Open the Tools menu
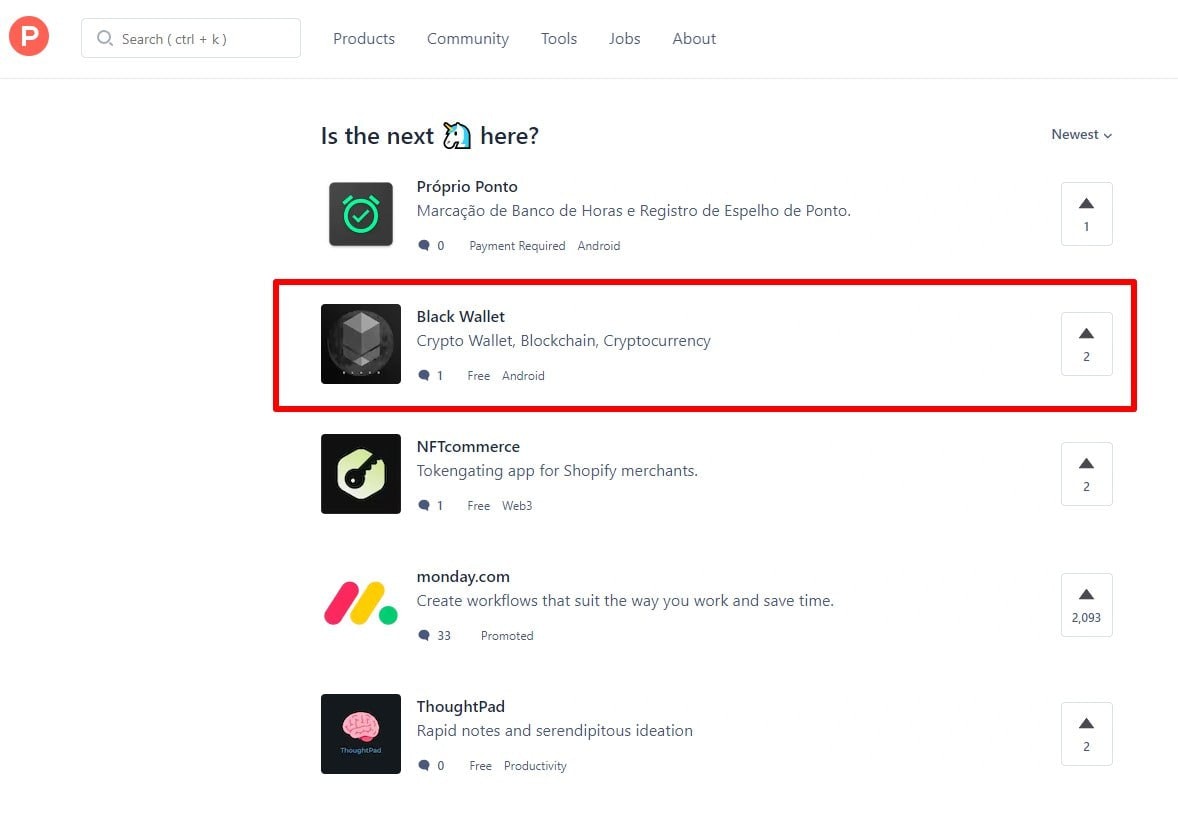 coord(559,38)
